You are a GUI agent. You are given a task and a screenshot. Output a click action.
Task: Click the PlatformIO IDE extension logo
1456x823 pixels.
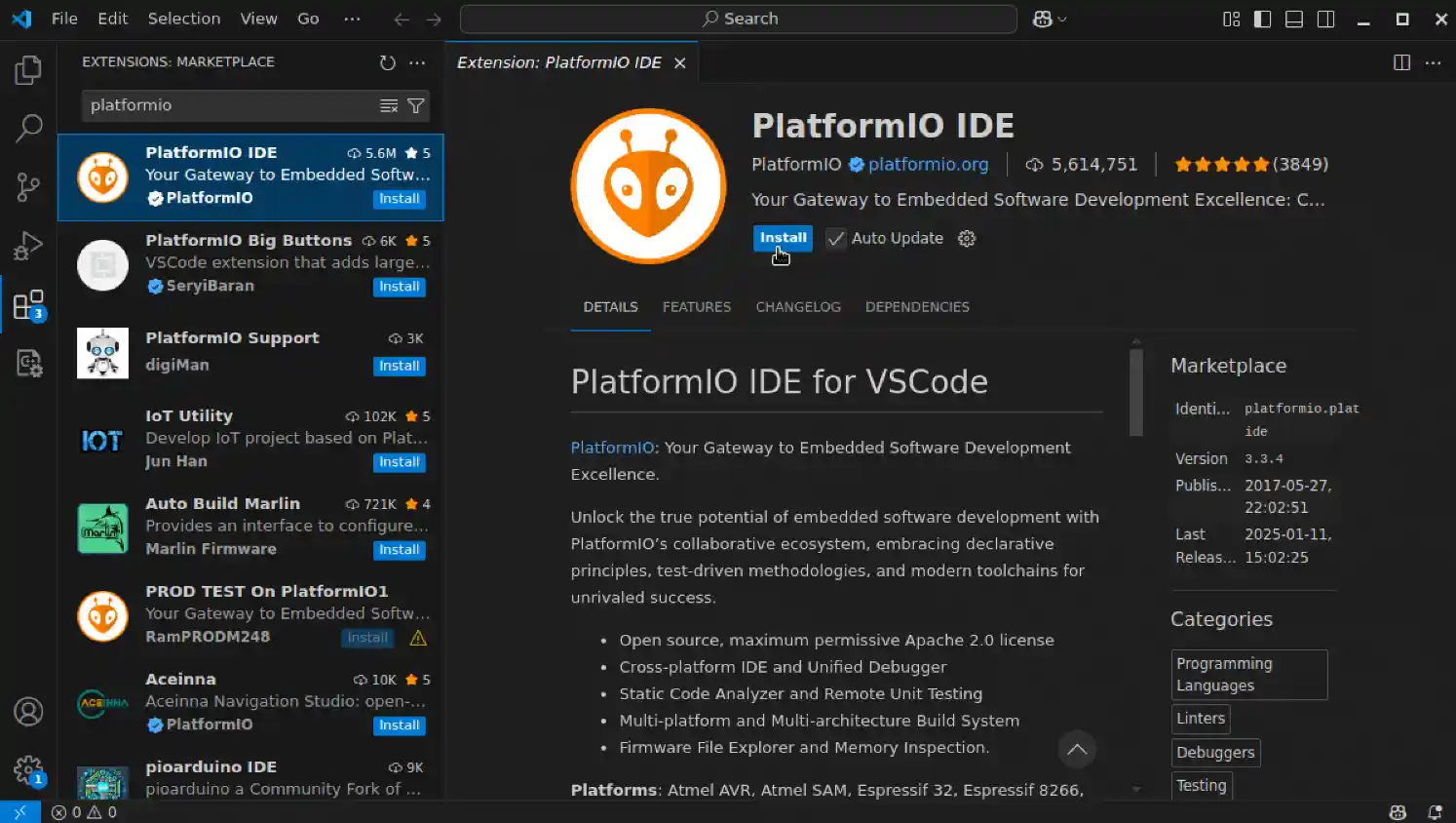648,185
